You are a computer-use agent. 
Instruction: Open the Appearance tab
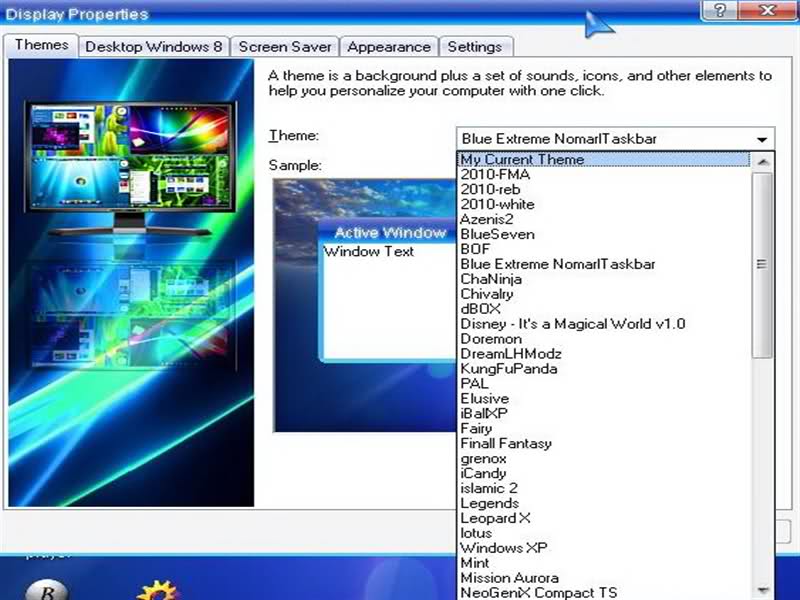[389, 47]
